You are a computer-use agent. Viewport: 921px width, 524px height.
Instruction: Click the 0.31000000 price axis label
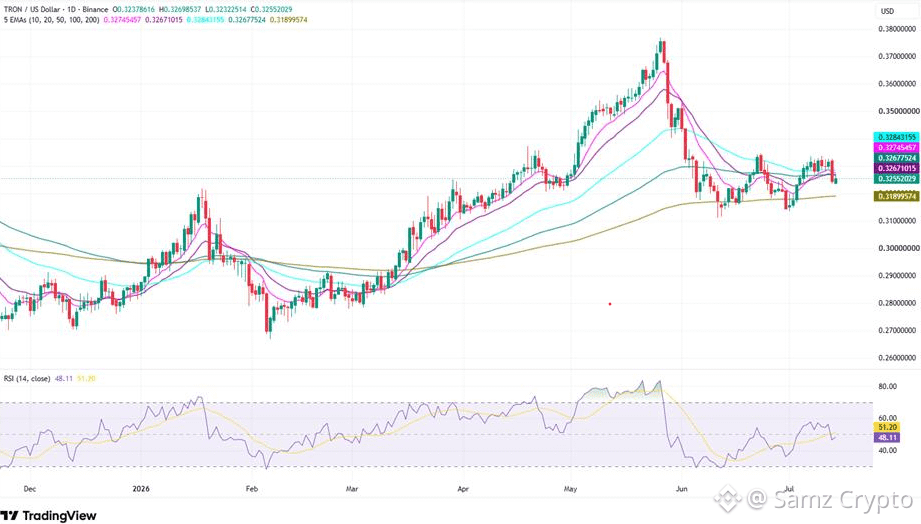click(897, 220)
